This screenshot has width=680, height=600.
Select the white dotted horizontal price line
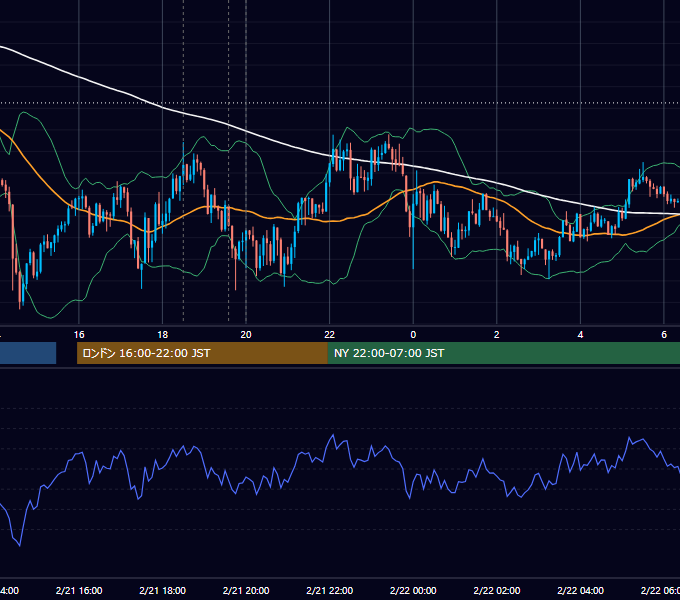tap(340, 103)
